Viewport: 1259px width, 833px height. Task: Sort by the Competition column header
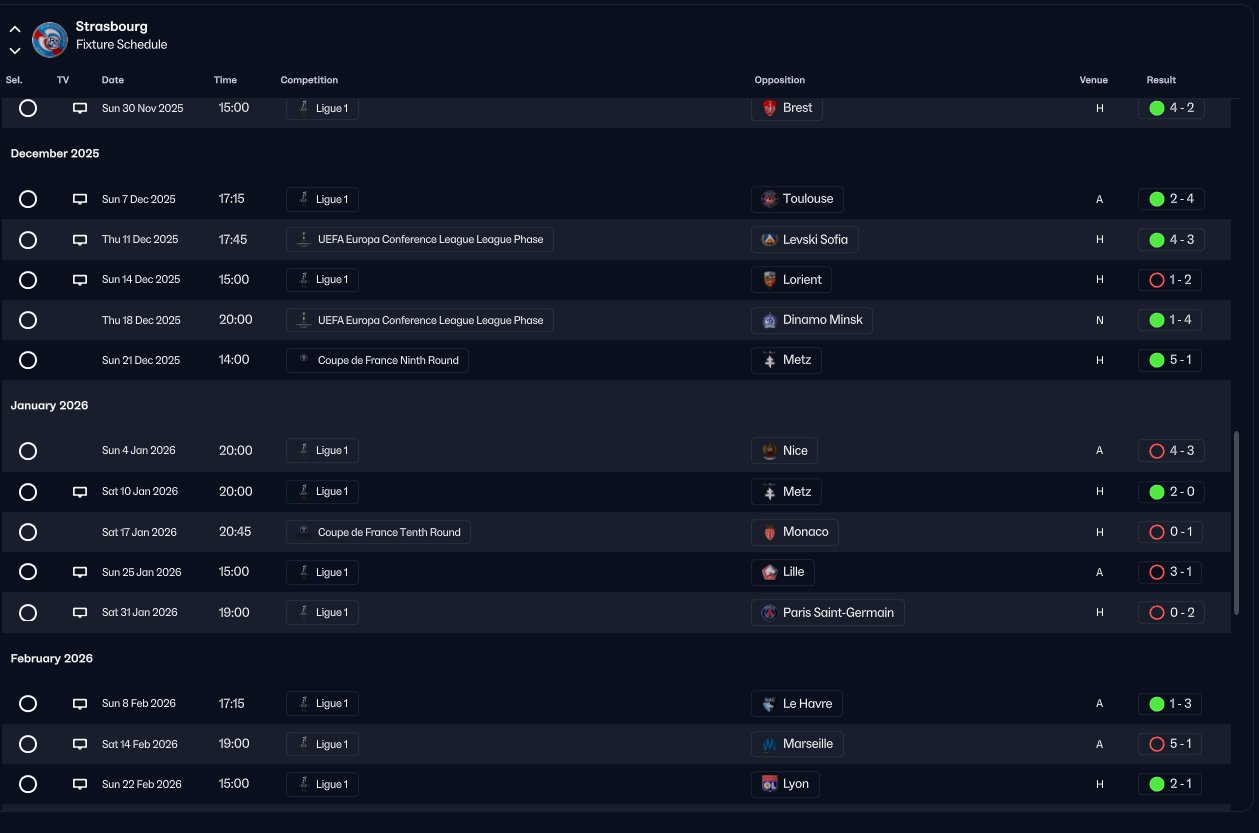[309, 80]
